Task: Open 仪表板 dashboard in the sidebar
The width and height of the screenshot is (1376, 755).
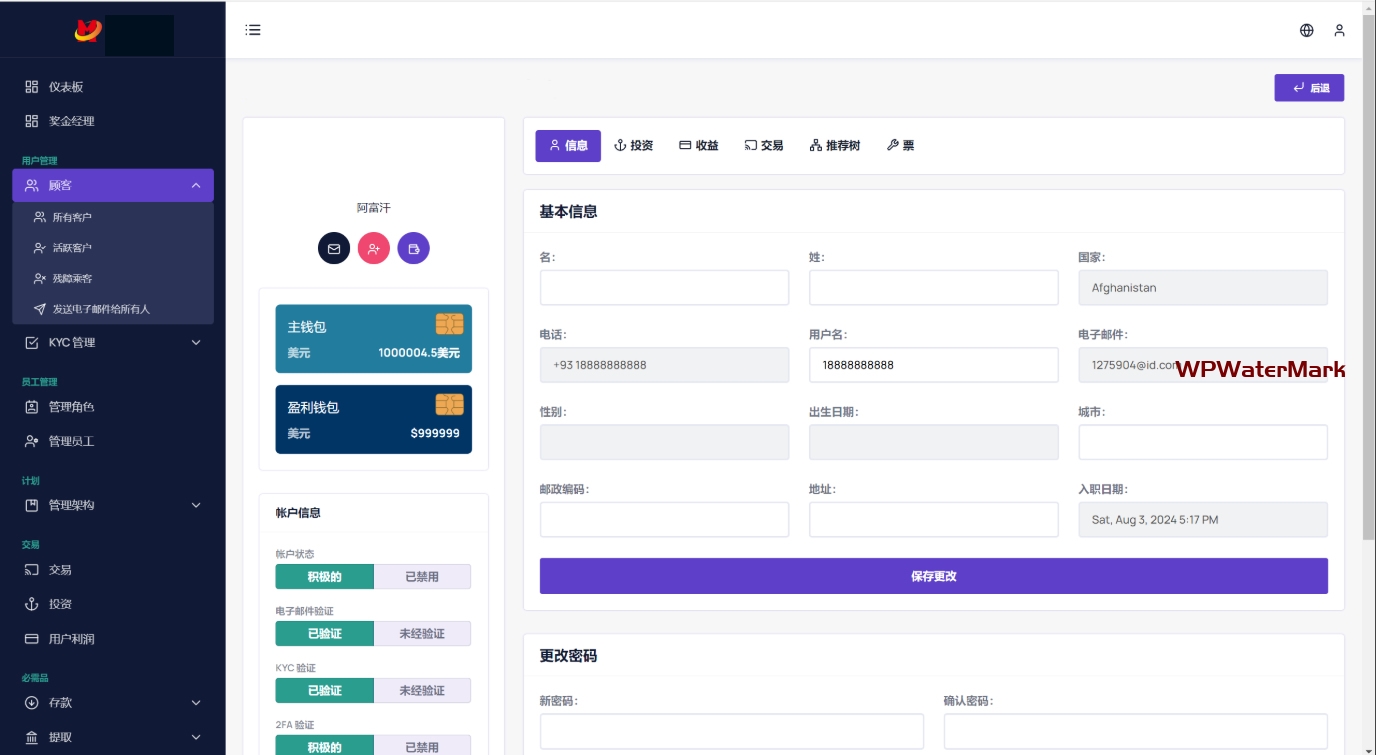Action: tap(66, 87)
